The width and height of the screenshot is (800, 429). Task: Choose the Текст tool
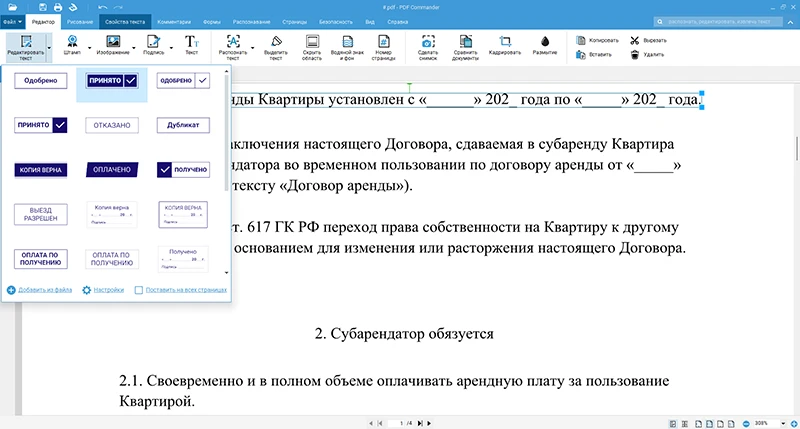[191, 45]
